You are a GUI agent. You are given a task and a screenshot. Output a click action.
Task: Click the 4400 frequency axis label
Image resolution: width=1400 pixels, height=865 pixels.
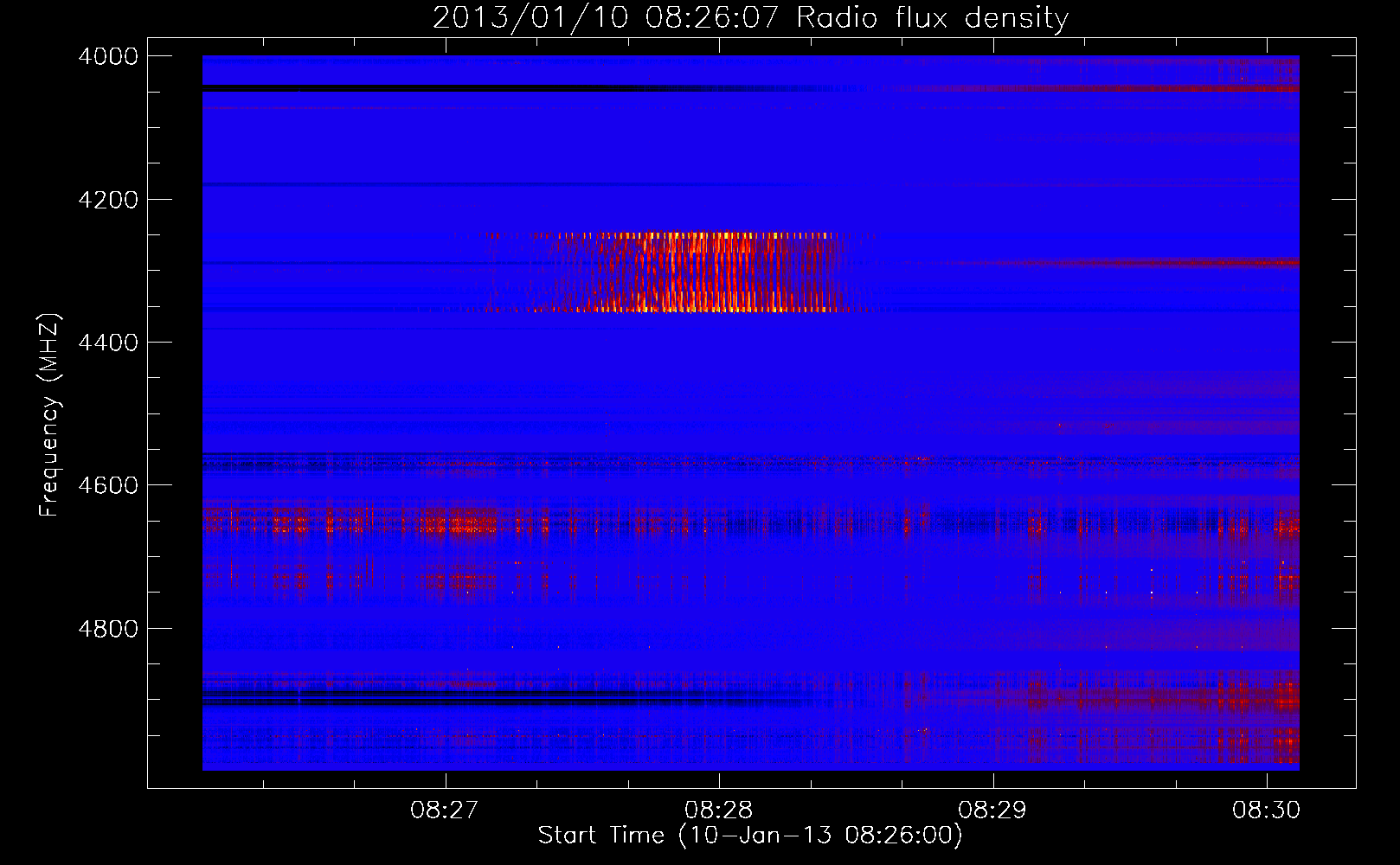[x=108, y=343]
